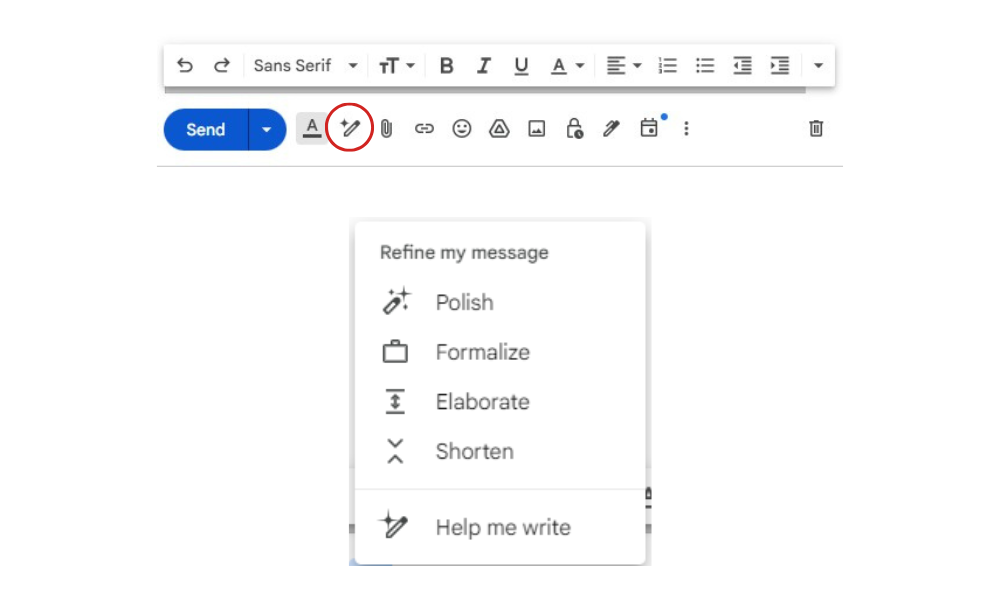The width and height of the screenshot is (1000, 600).
Task: Insert a photo
Action: tap(536, 129)
